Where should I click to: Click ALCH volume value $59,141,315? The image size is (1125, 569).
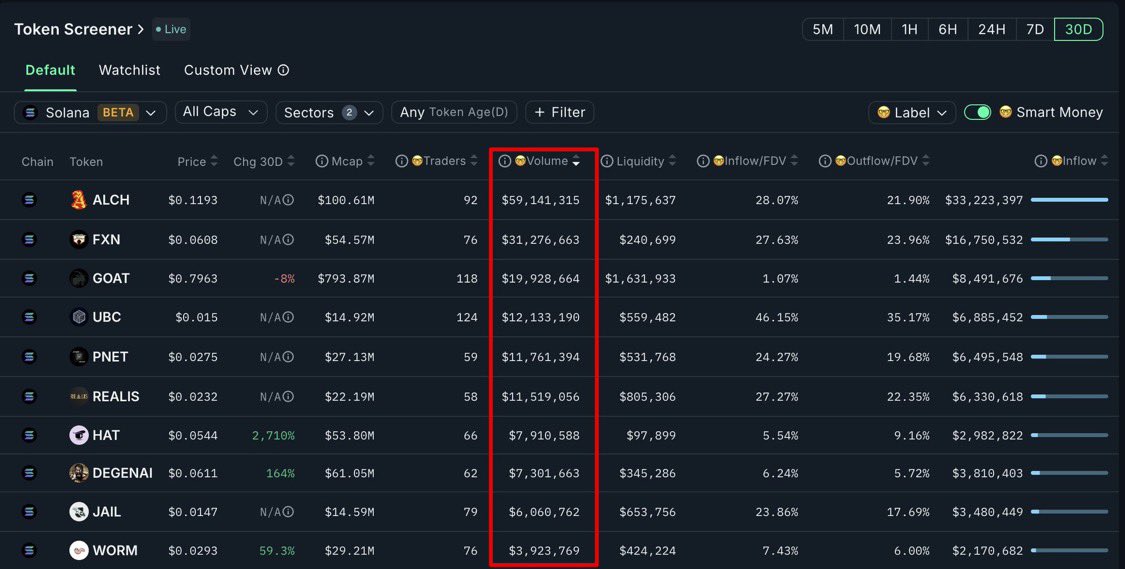pyautogui.click(x=540, y=200)
